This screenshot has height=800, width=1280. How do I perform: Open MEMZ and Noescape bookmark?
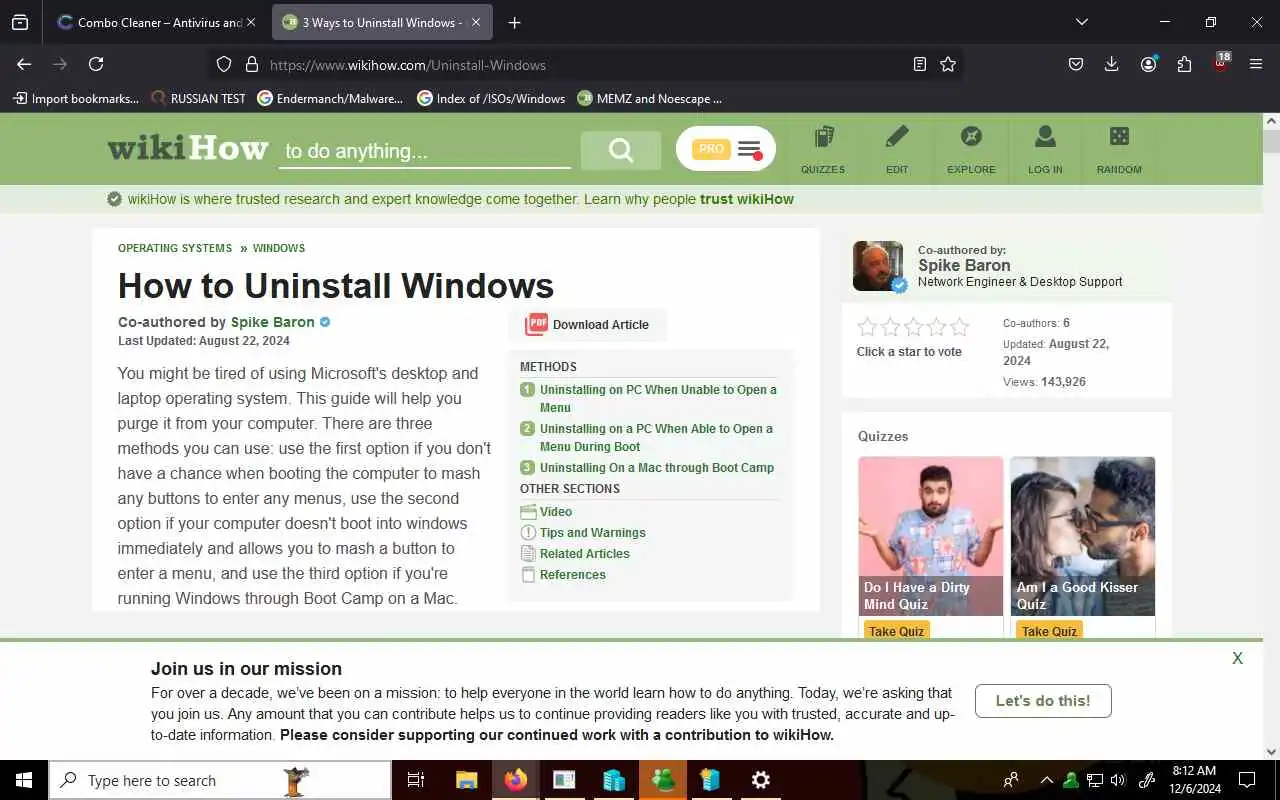point(650,98)
